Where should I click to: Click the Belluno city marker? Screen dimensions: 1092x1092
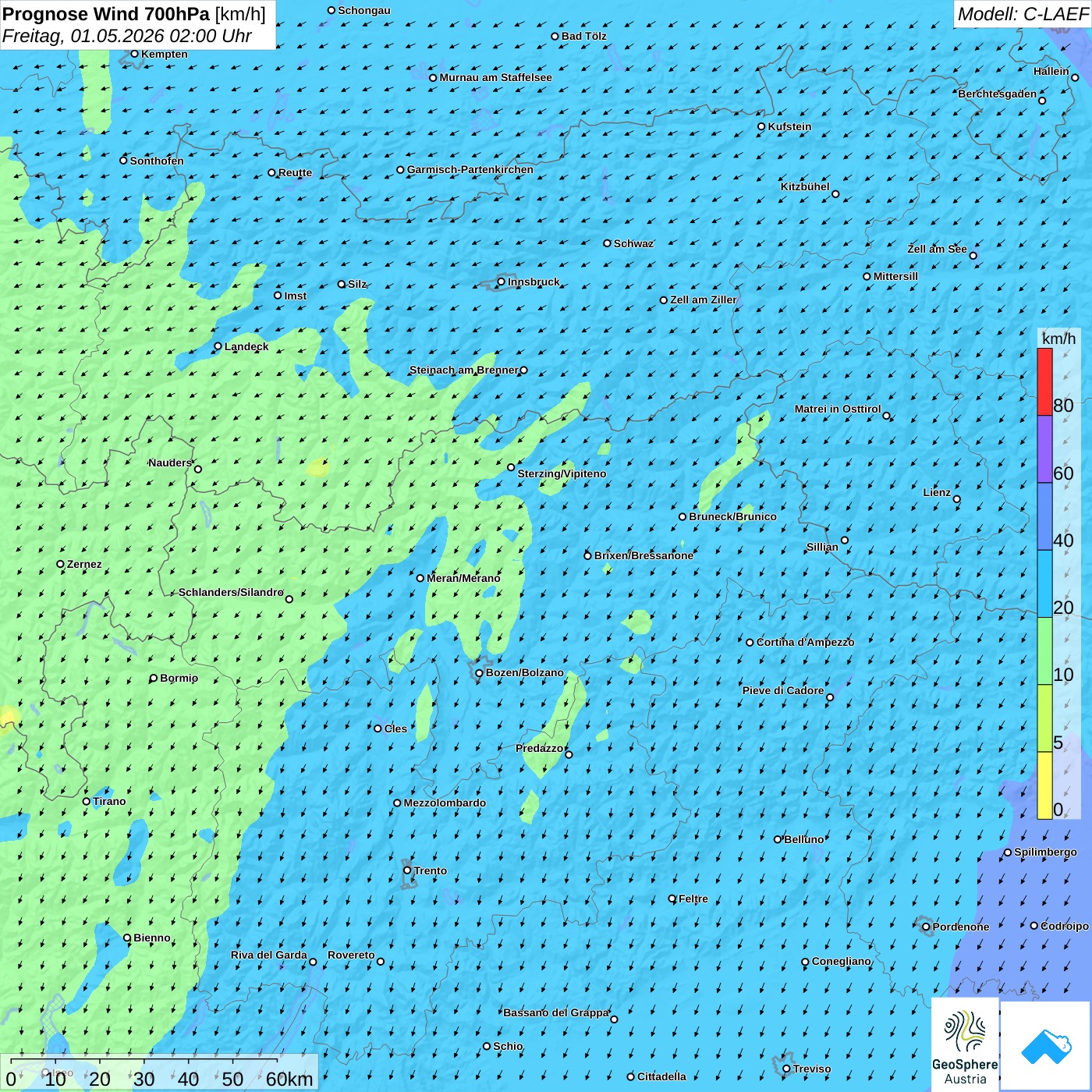[778, 839]
